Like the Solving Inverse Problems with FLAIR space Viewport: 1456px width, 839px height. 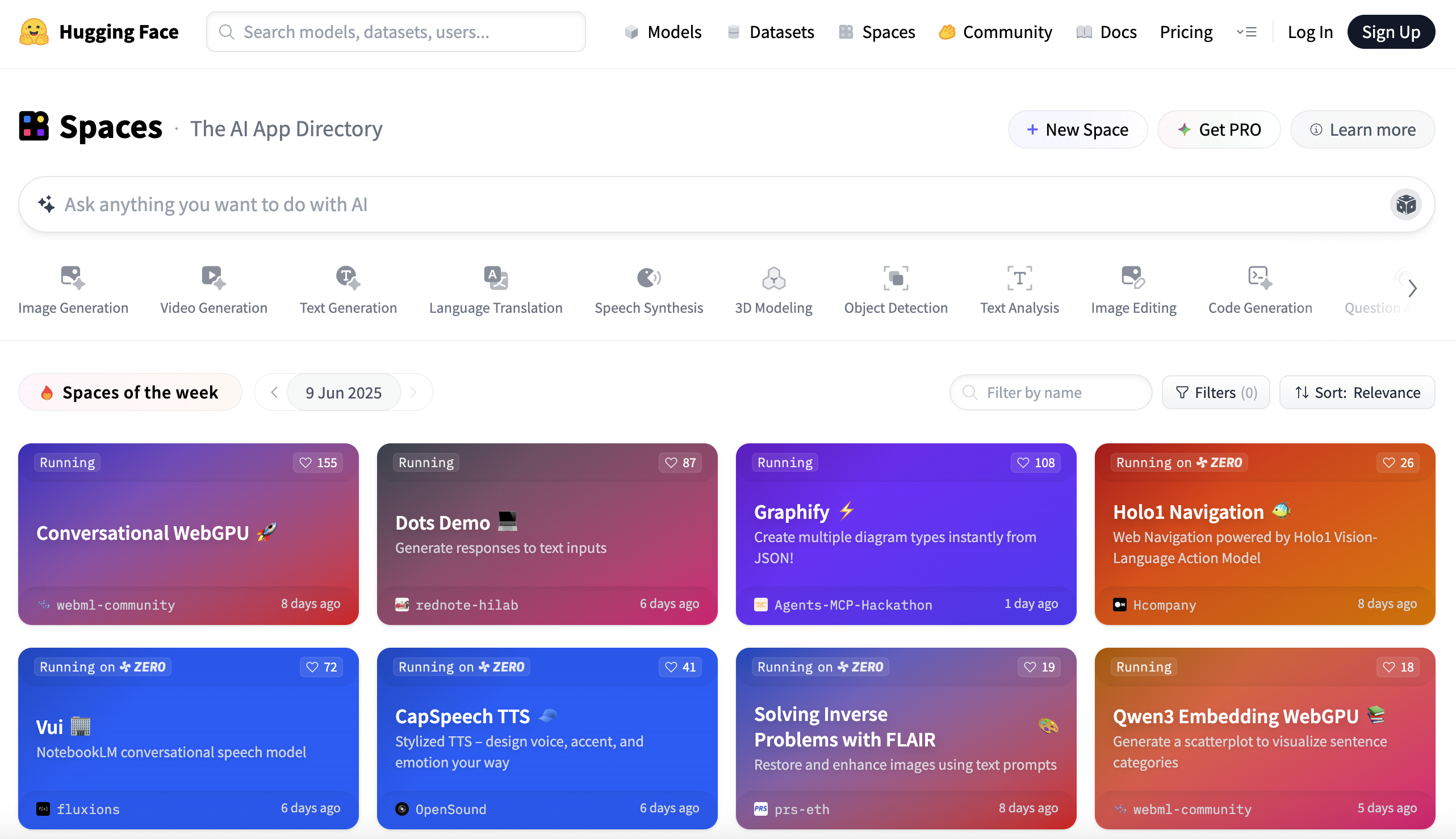tap(1039, 666)
